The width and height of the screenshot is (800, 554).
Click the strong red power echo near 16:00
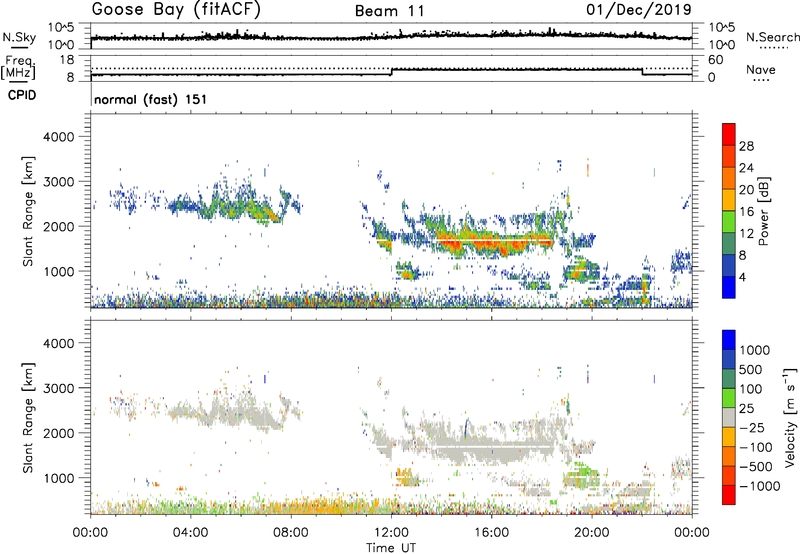(491, 244)
